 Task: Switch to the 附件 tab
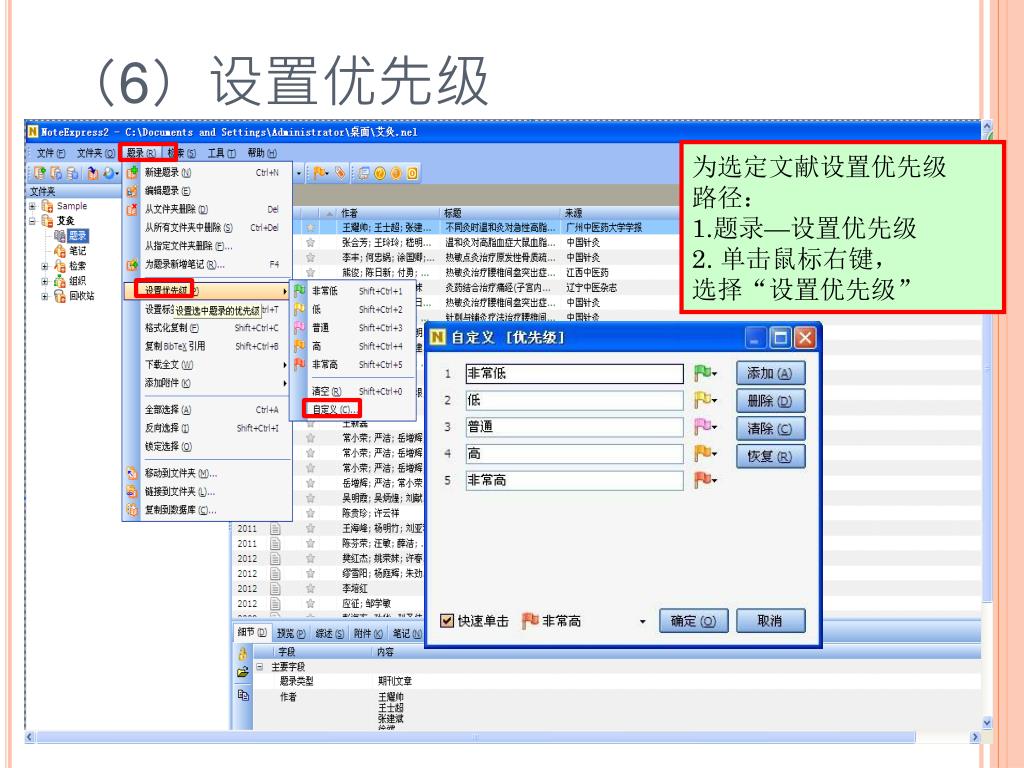pos(368,633)
